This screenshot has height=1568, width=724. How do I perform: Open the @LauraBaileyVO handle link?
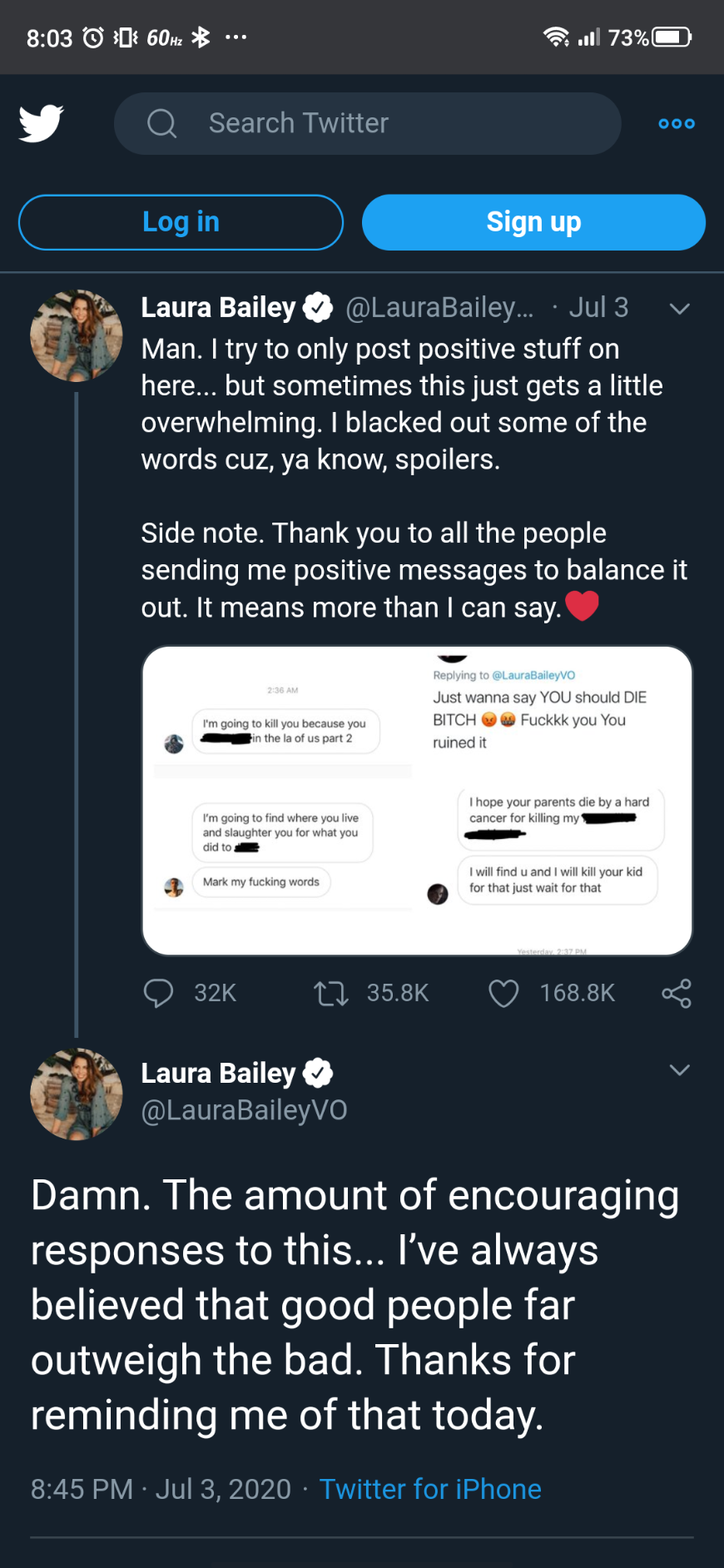(244, 1110)
